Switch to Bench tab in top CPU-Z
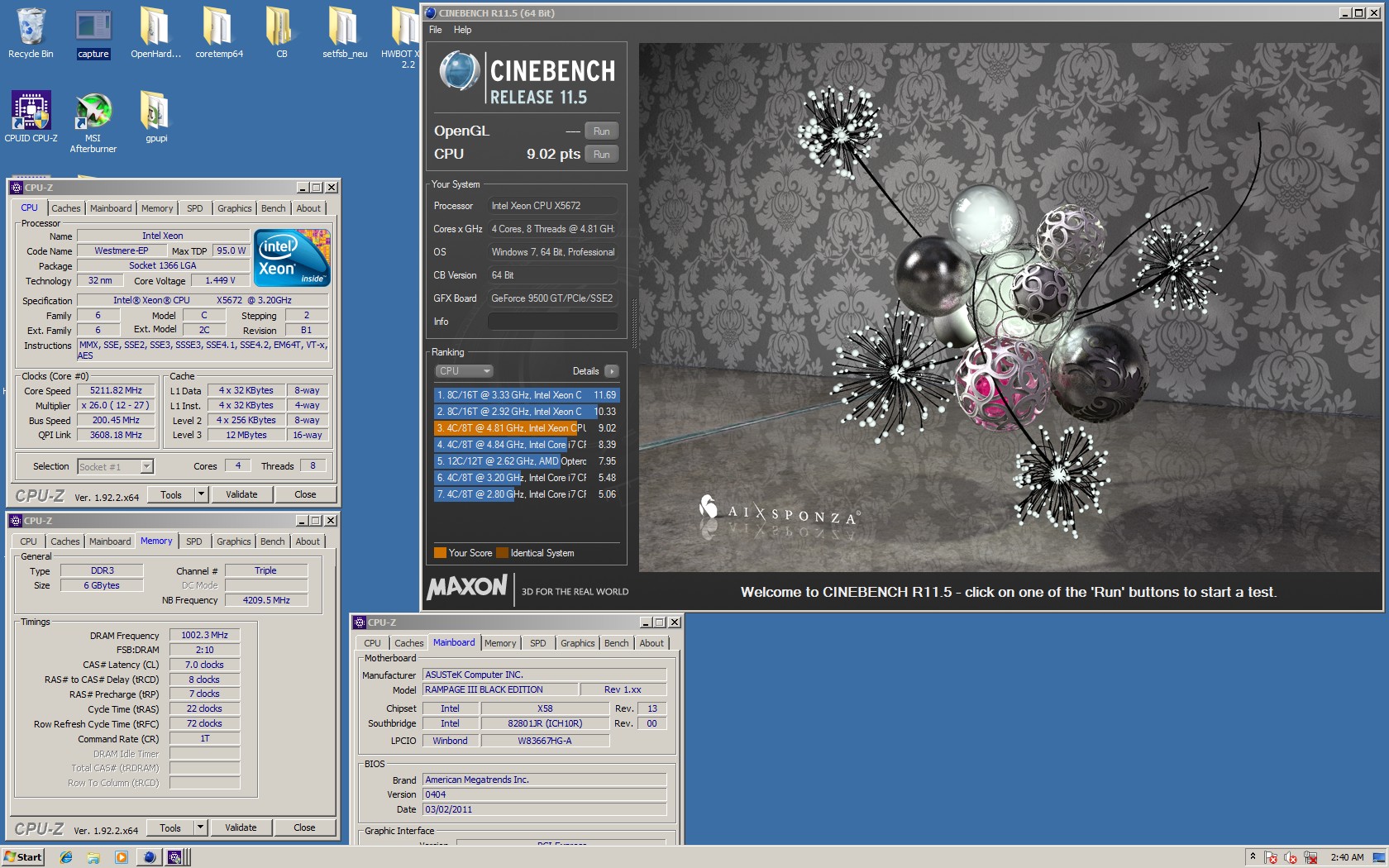 coord(273,208)
